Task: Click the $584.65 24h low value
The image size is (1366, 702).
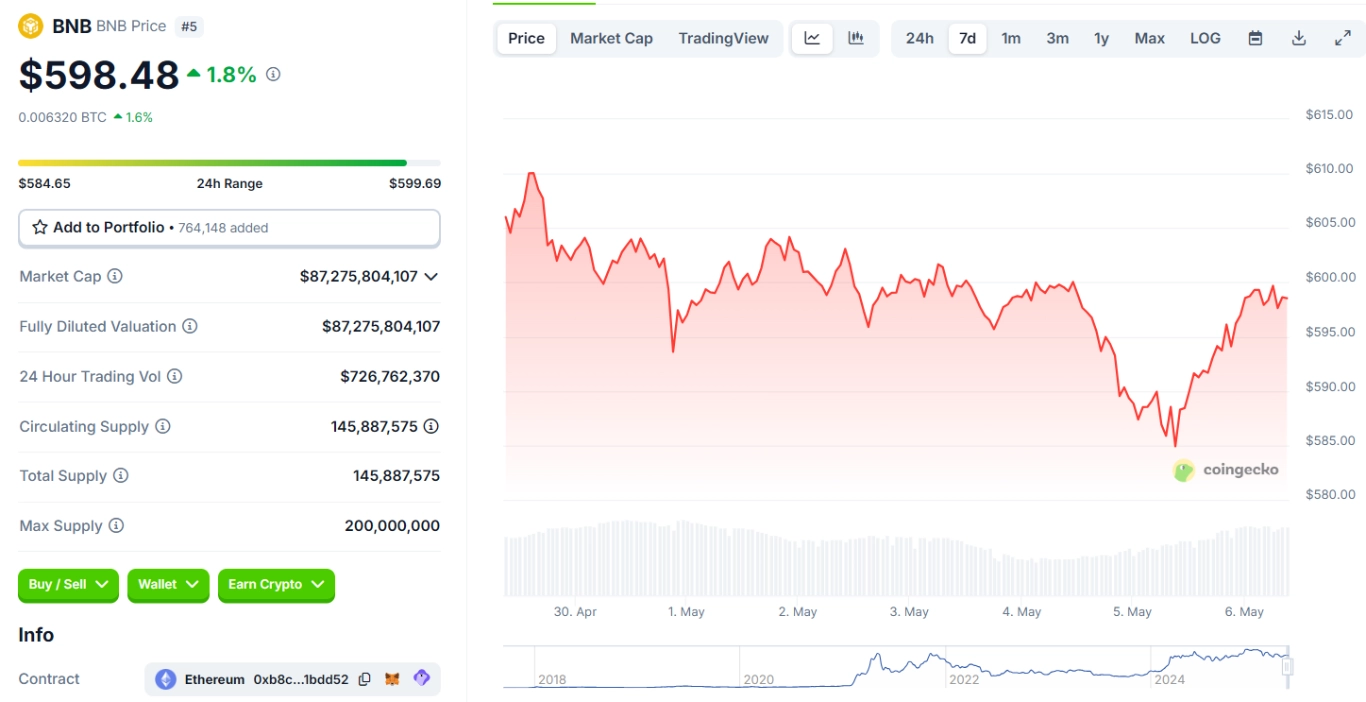Action: point(45,183)
